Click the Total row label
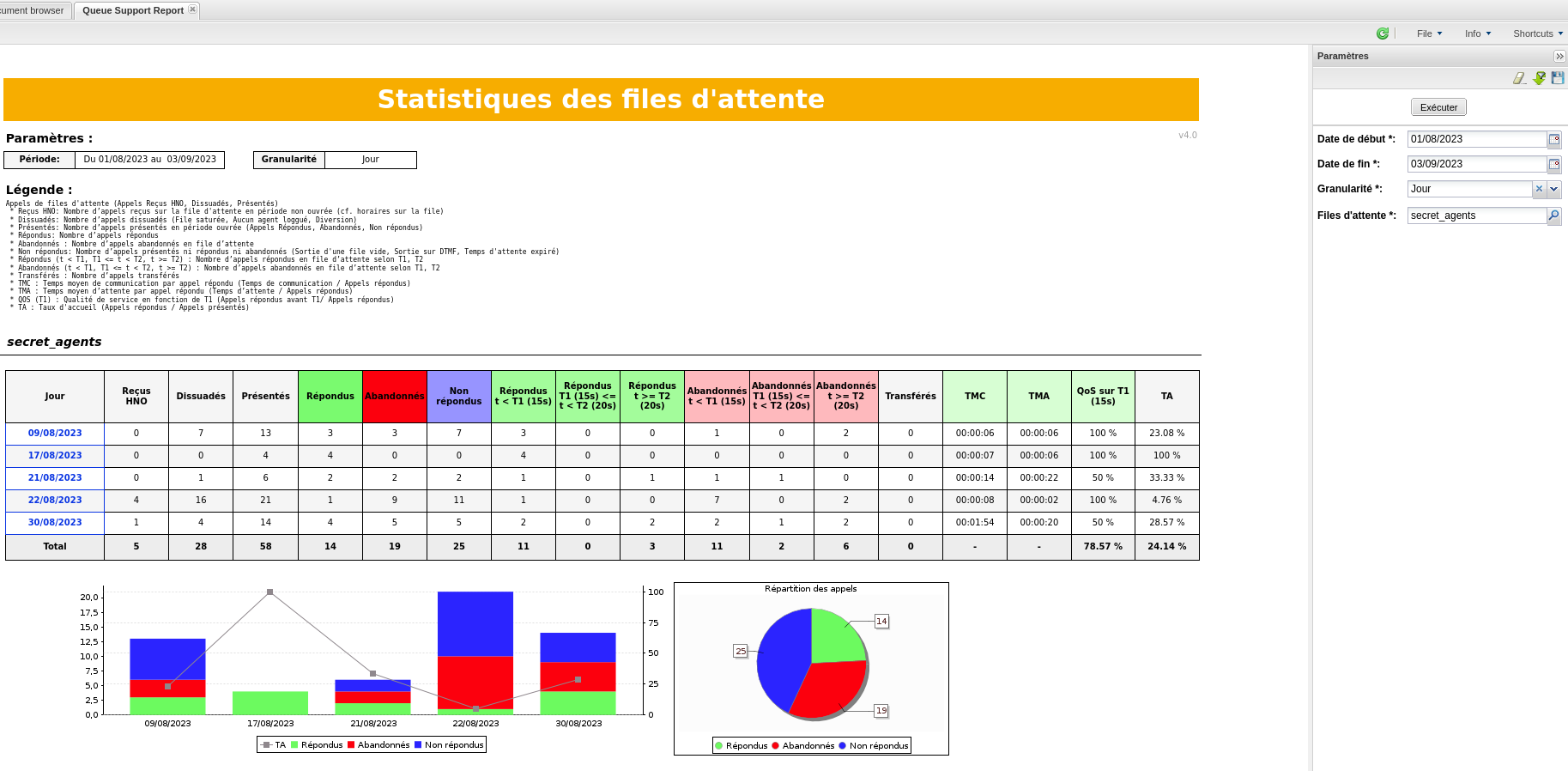This screenshot has width=1568, height=771. pyautogui.click(x=55, y=547)
